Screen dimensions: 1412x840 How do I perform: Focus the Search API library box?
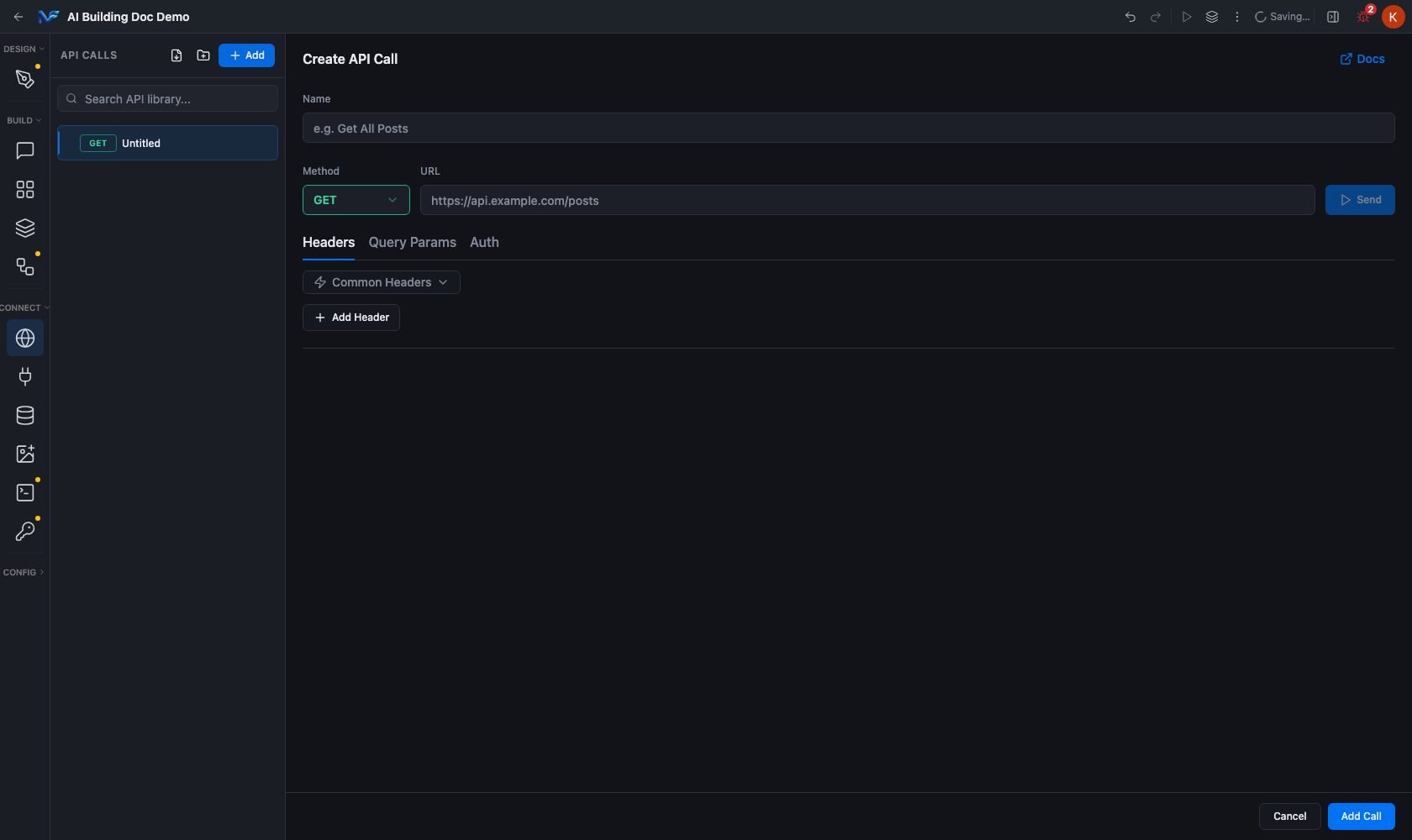click(x=167, y=98)
